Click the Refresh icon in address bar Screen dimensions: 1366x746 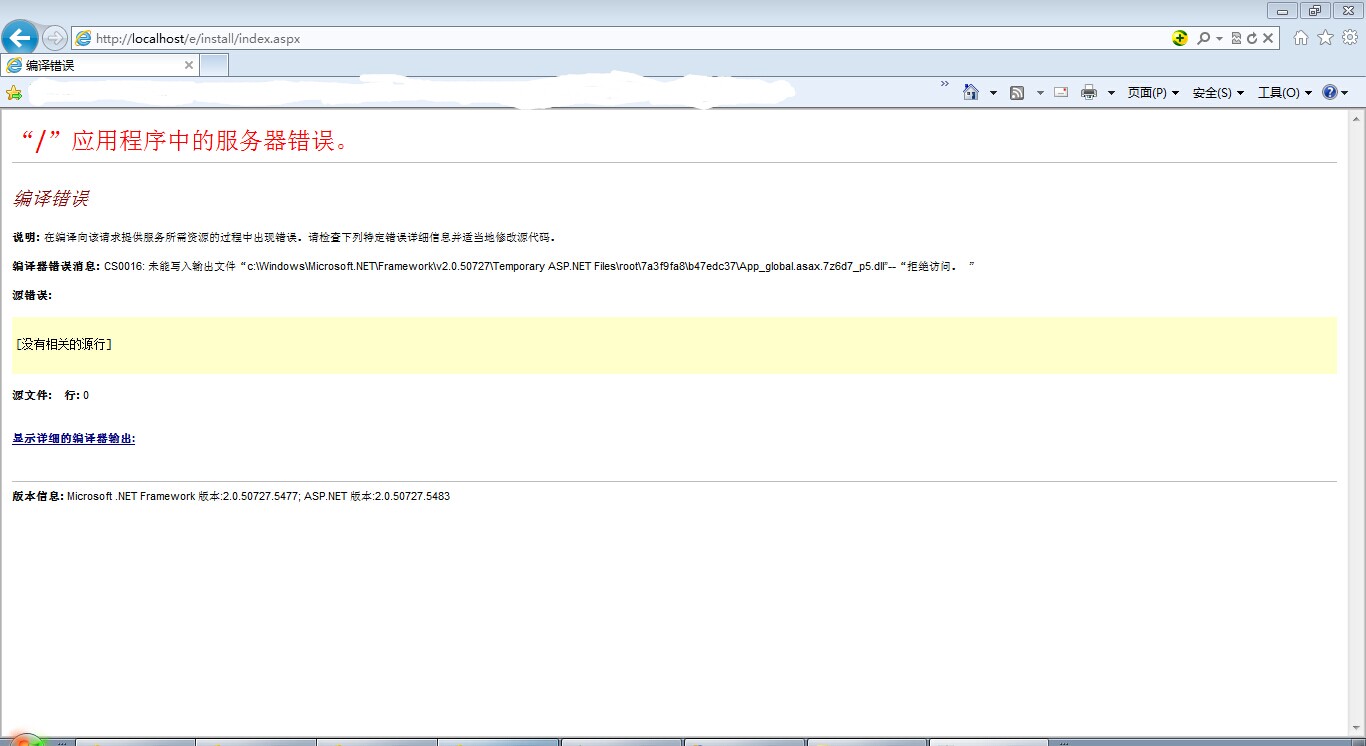point(1252,39)
